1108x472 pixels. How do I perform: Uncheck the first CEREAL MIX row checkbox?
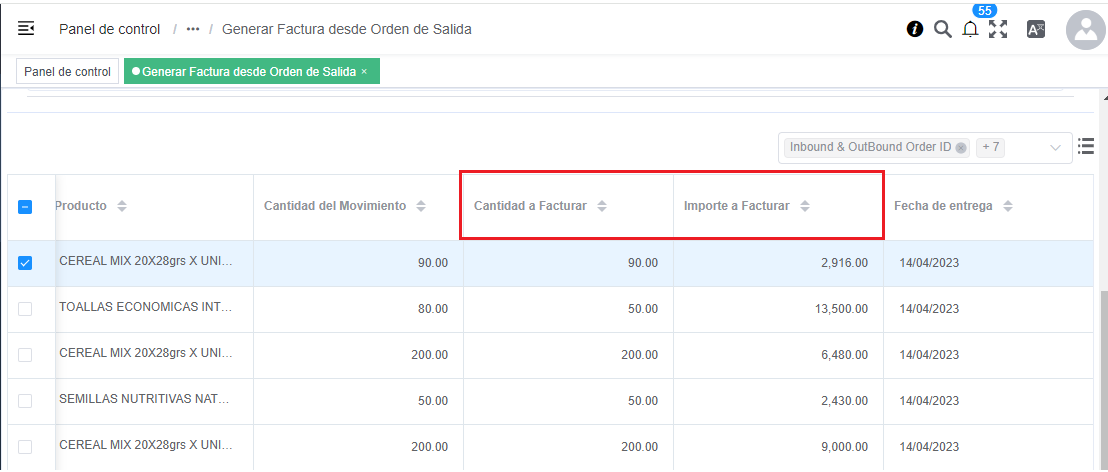25,263
